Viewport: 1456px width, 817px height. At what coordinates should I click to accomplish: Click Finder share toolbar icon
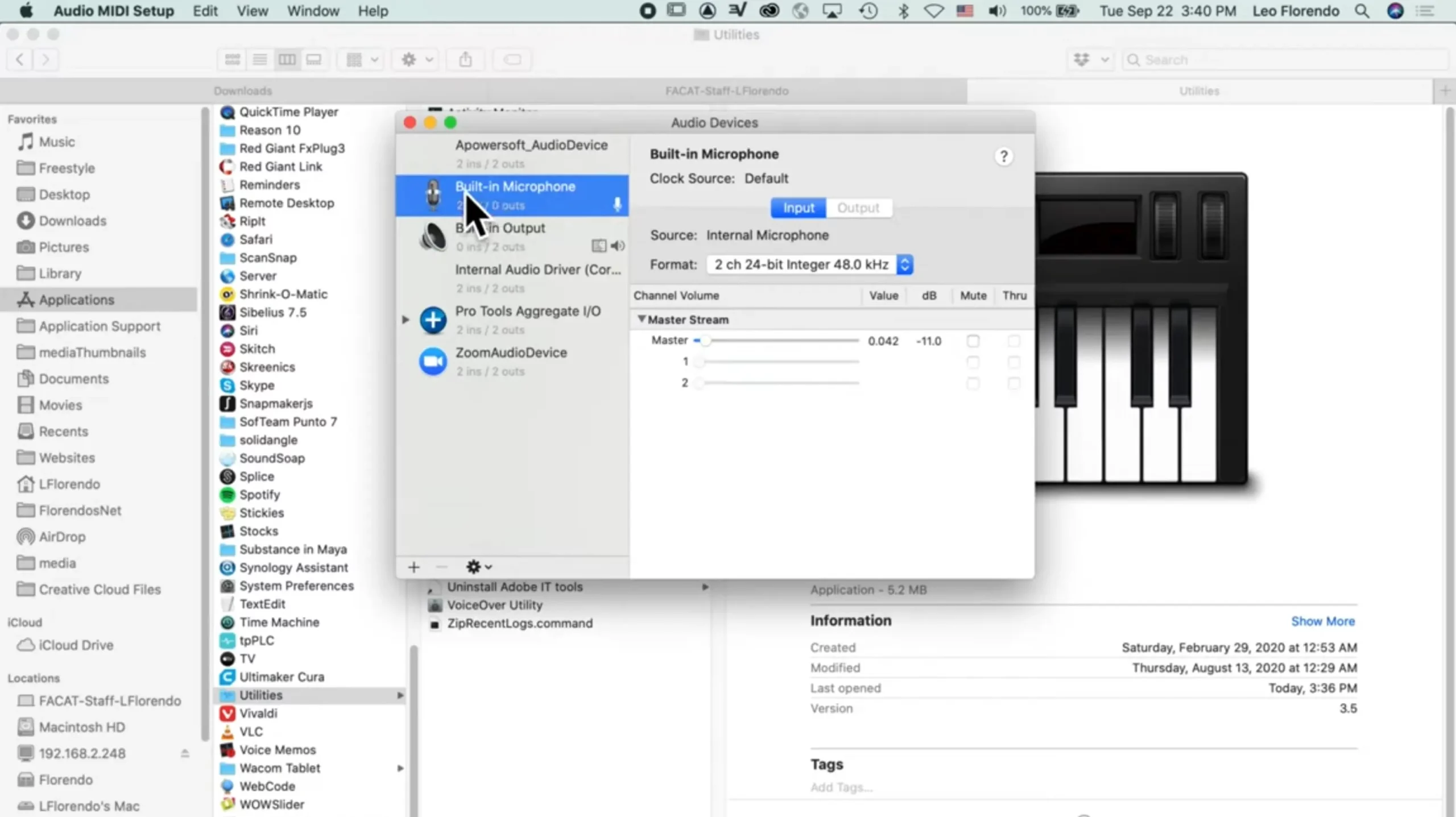coord(465,60)
